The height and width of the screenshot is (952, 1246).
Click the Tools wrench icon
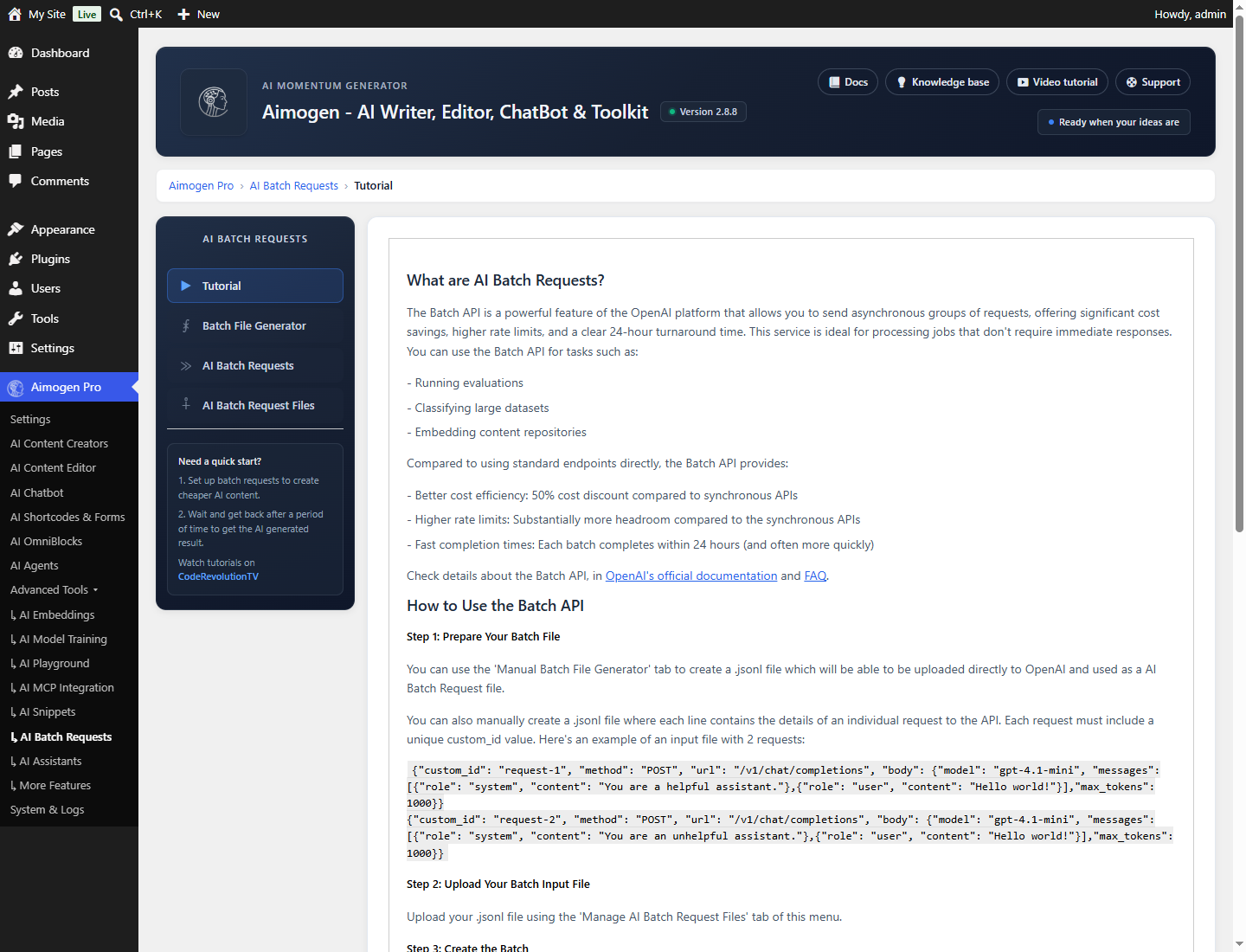click(x=16, y=318)
